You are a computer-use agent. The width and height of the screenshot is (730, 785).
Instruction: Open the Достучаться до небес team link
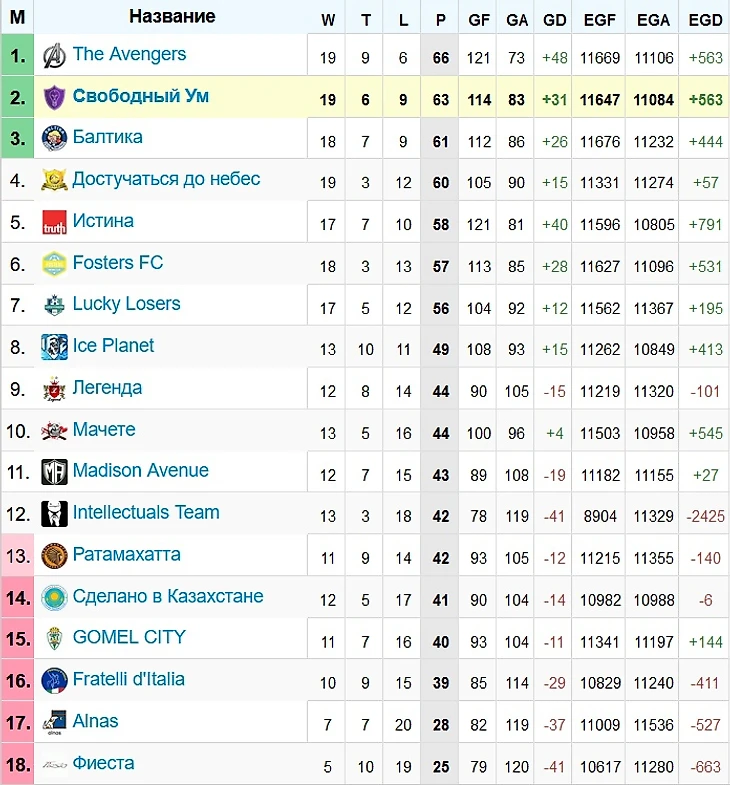coord(166,180)
